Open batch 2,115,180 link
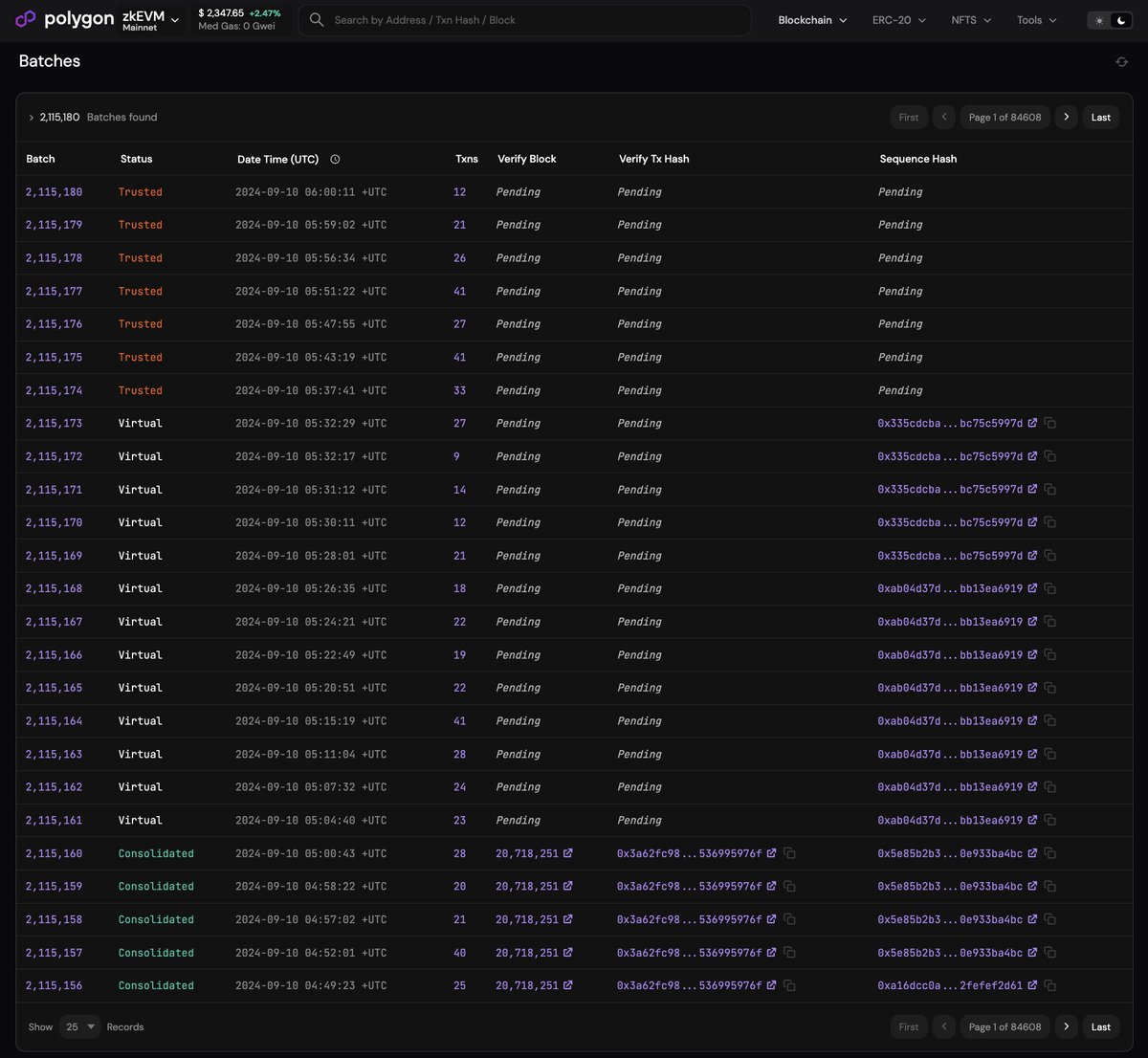 [54, 192]
